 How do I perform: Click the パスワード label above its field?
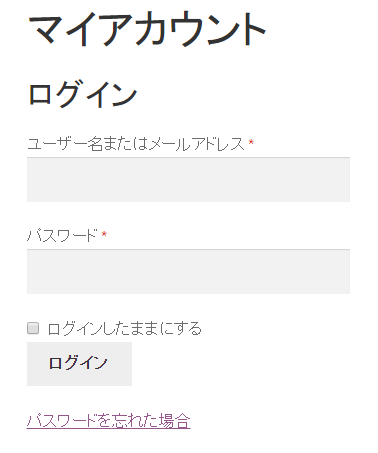click(x=62, y=236)
